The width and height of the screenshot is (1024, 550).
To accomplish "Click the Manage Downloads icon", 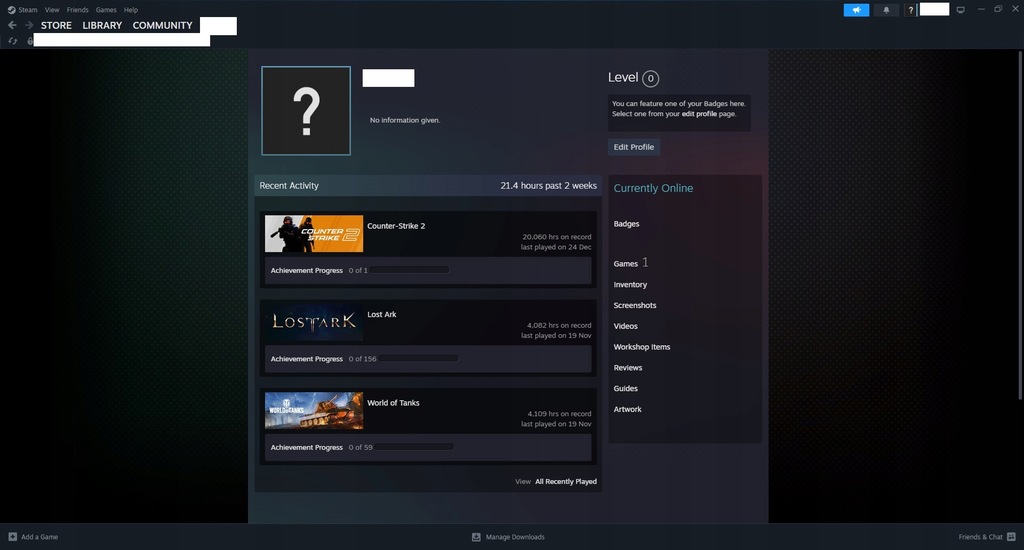I will pos(476,537).
